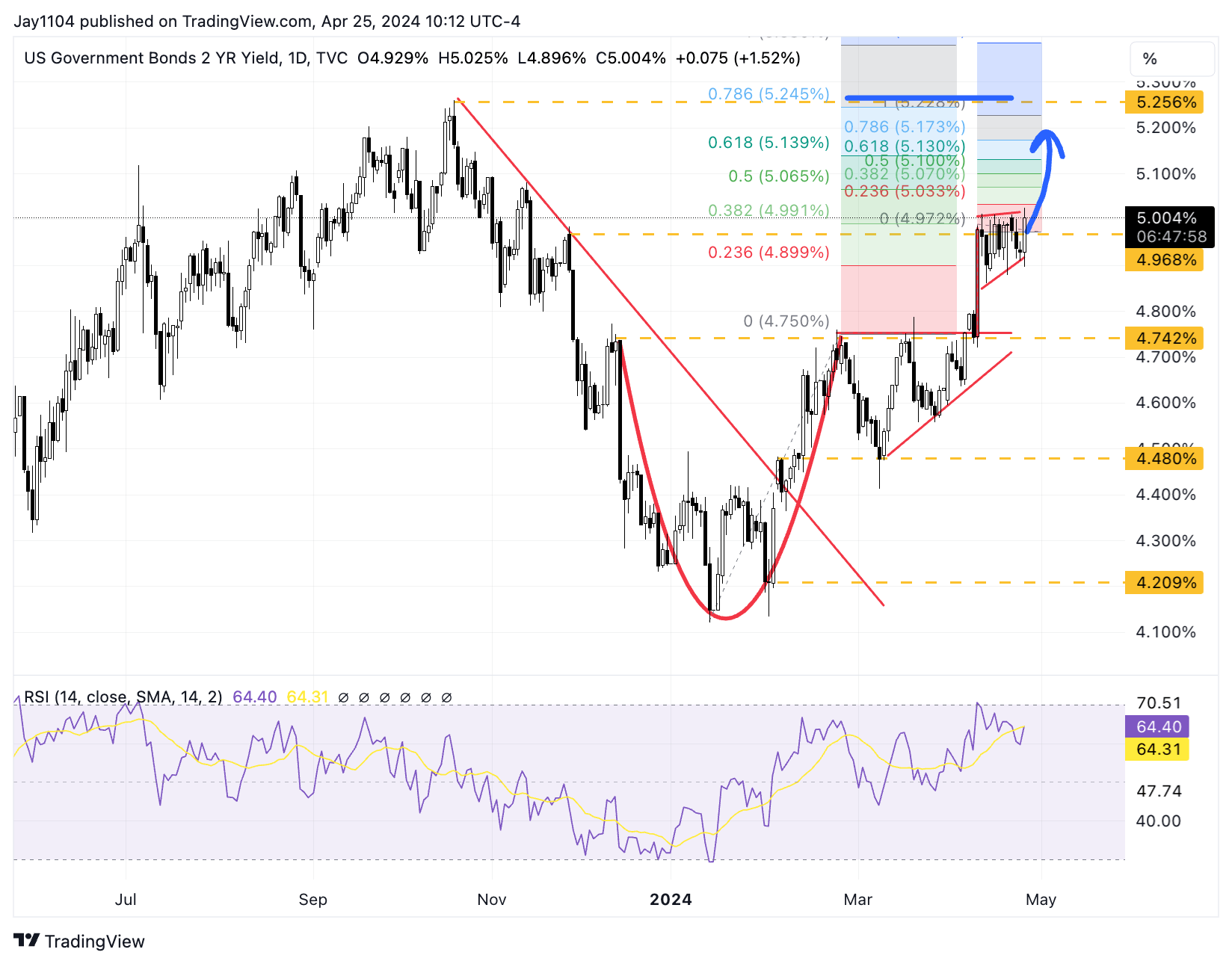
Task: Click the 0.618 (5.139%) Fibonacci label
Action: click(x=769, y=143)
